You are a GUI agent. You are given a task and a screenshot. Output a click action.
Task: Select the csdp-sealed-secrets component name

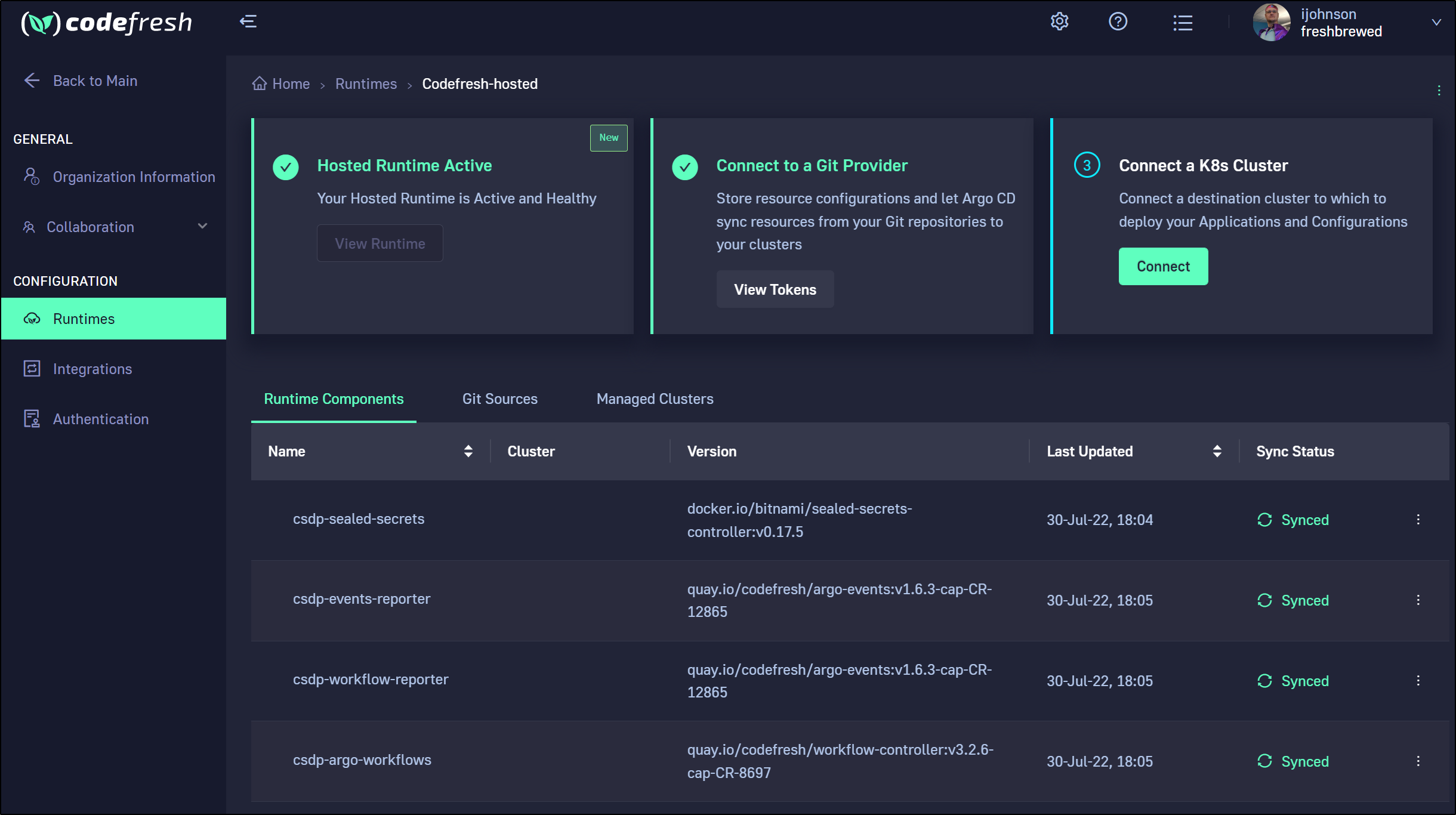358,519
